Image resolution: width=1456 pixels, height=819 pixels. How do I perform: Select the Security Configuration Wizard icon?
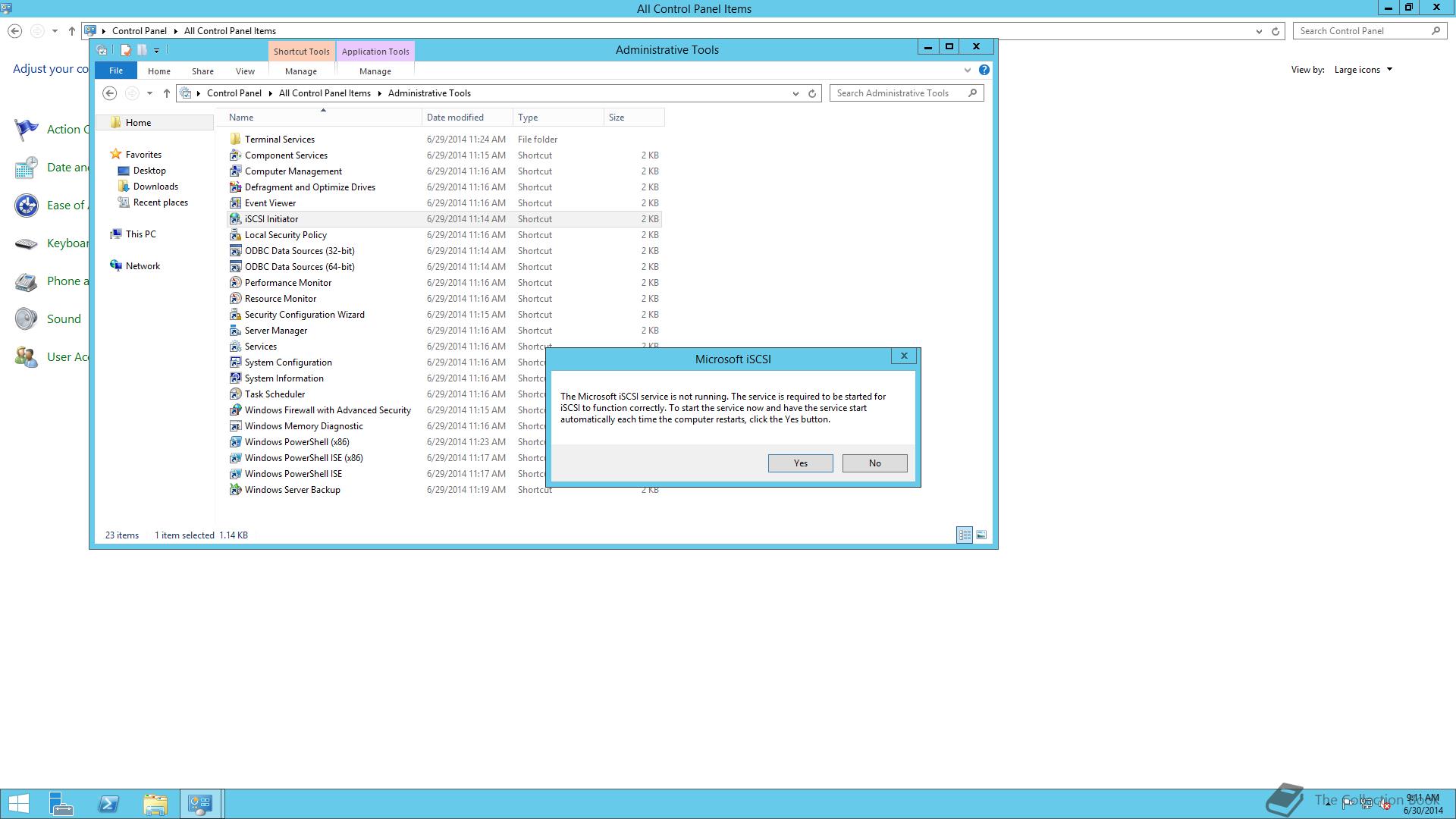click(235, 314)
